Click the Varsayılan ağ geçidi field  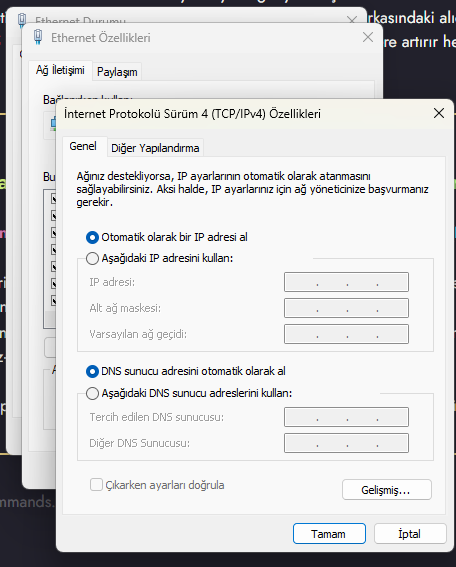[346, 334]
